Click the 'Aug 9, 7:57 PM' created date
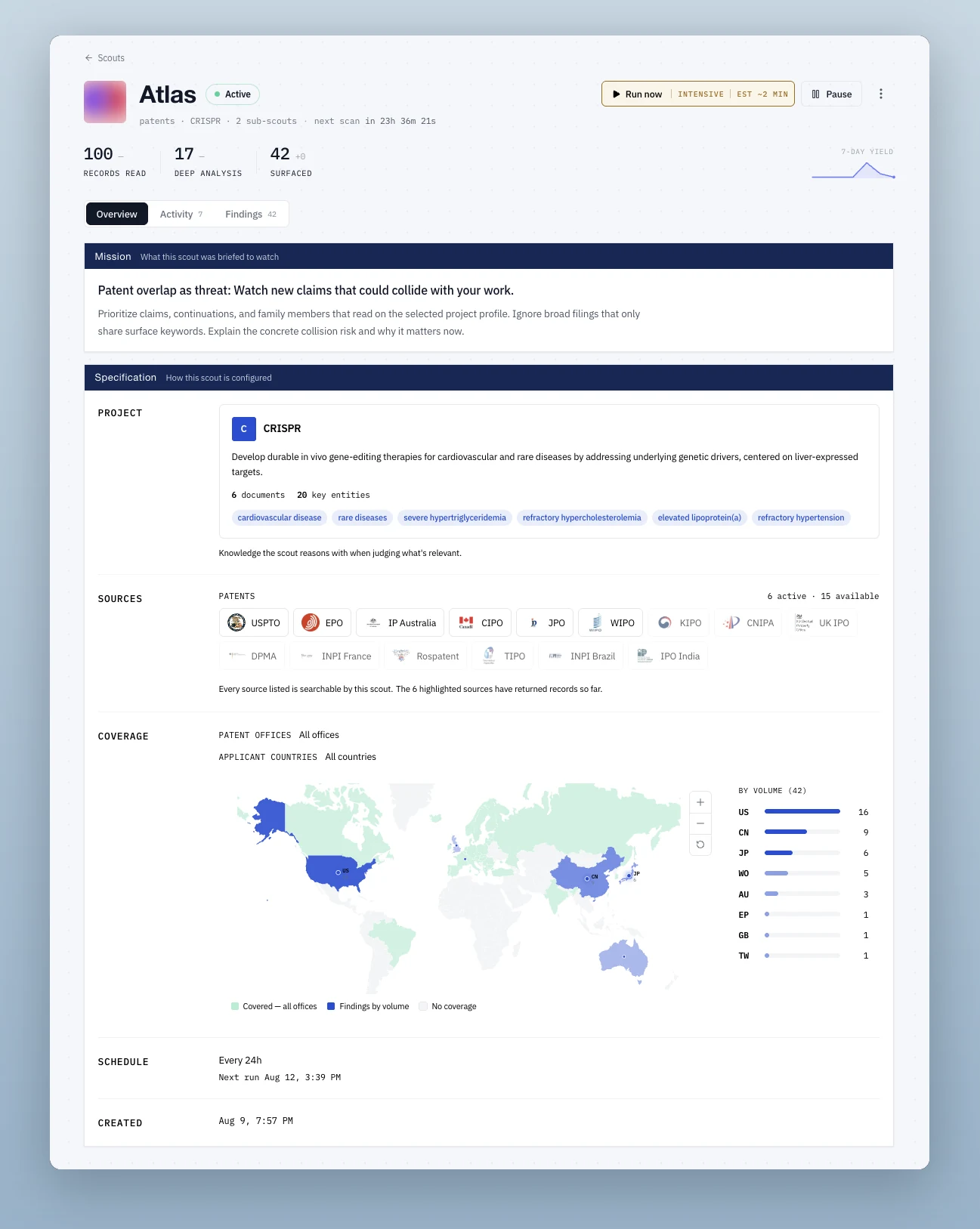 [256, 1121]
